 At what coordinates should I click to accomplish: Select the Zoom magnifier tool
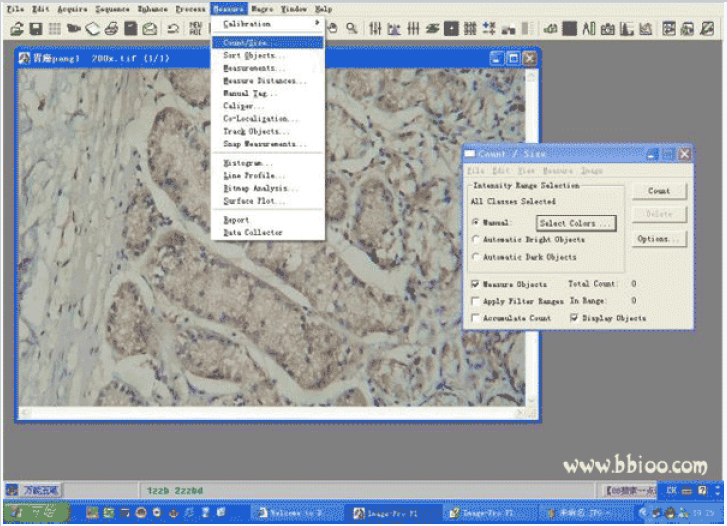click(352, 29)
